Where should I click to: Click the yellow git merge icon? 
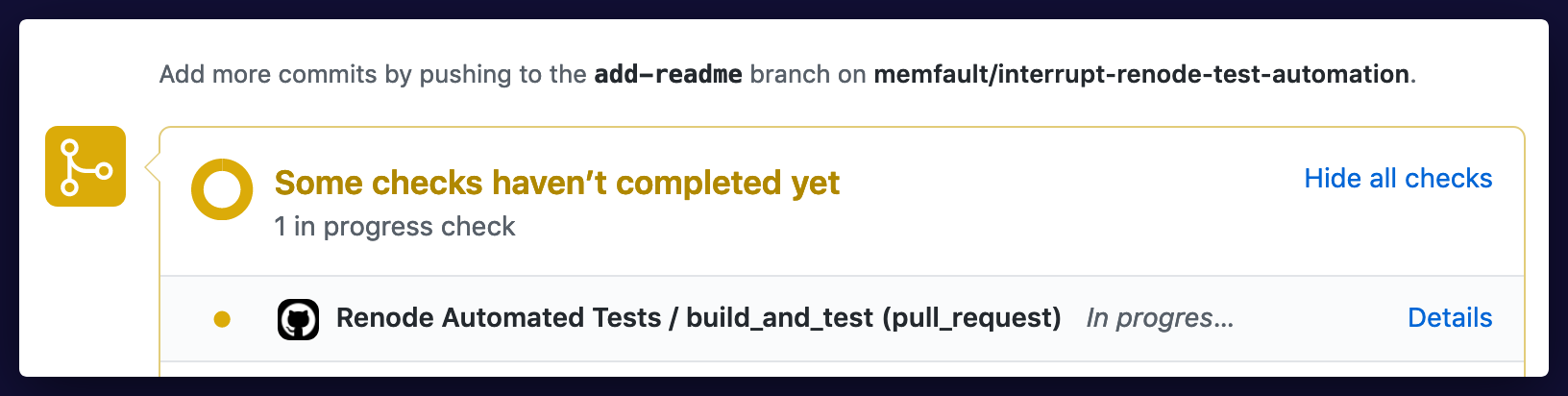(86, 166)
